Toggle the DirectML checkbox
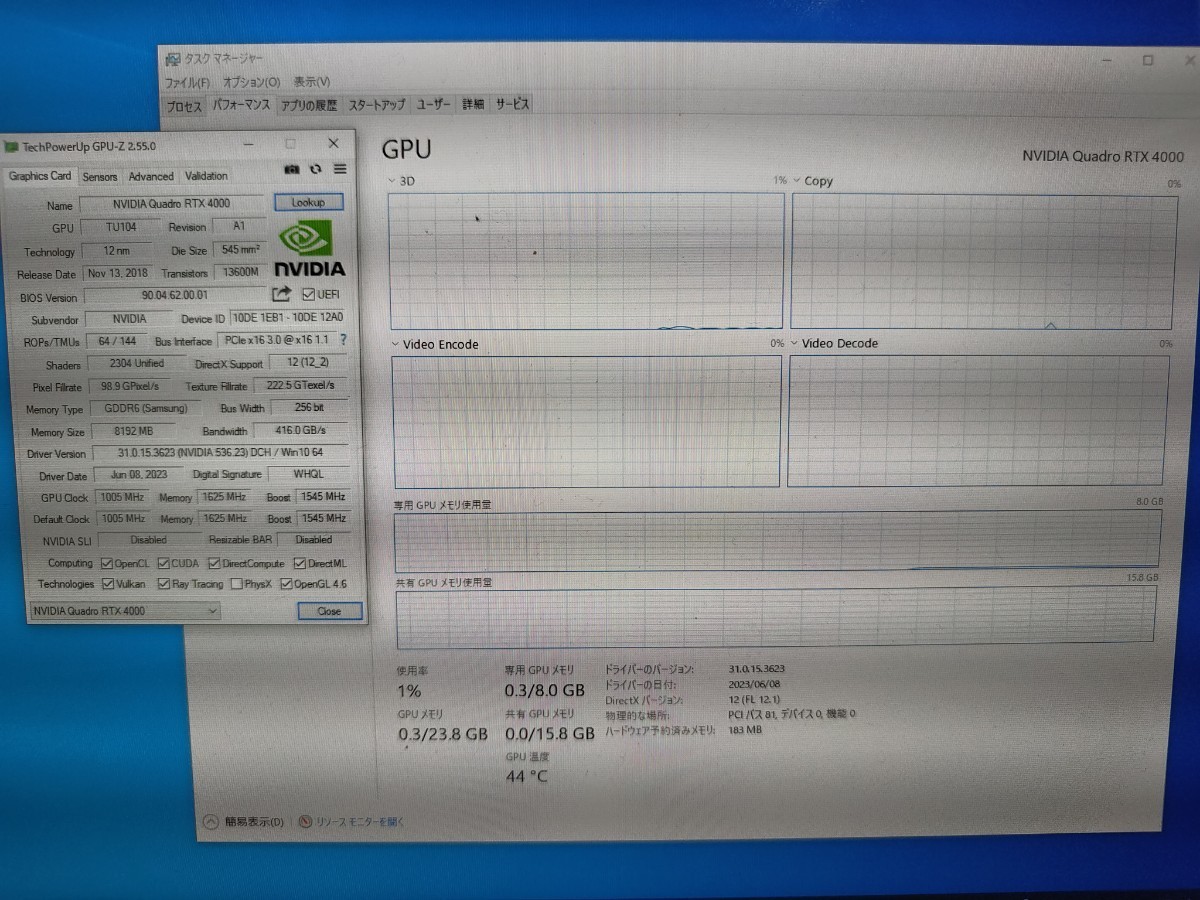 [299, 564]
